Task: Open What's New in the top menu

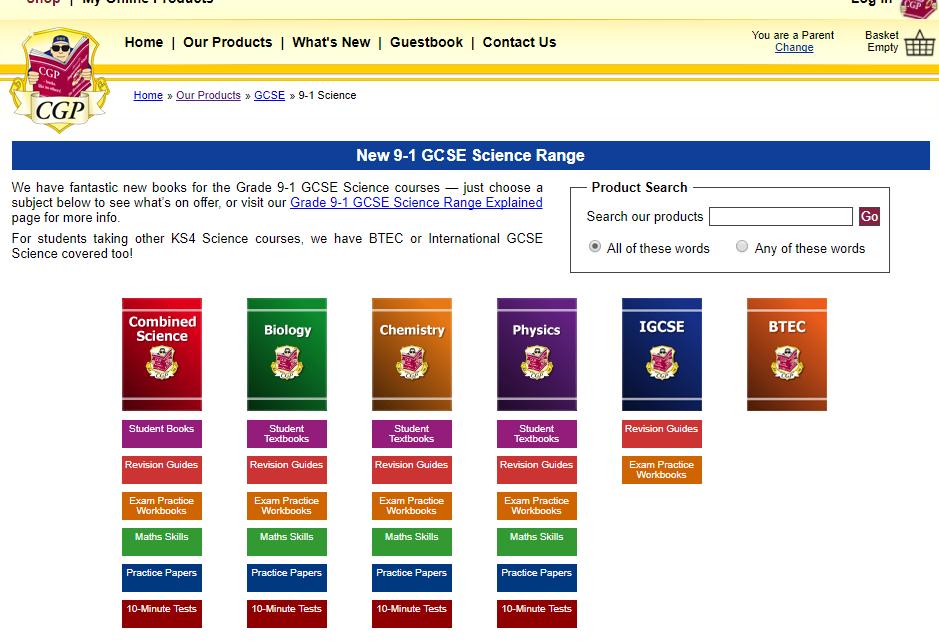Action: (x=331, y=43)
